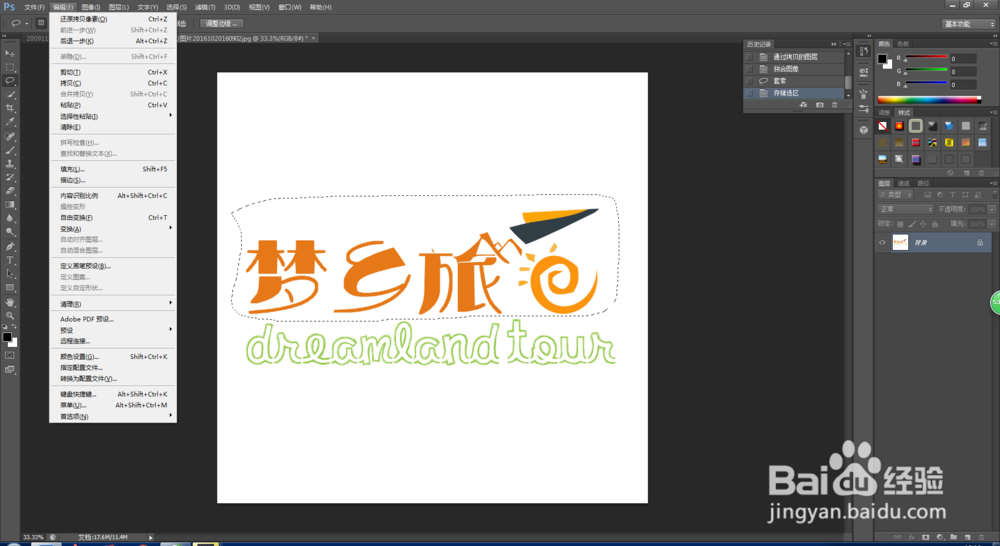Set history brush source for 通过拷贝的图层

click(749, 57)
